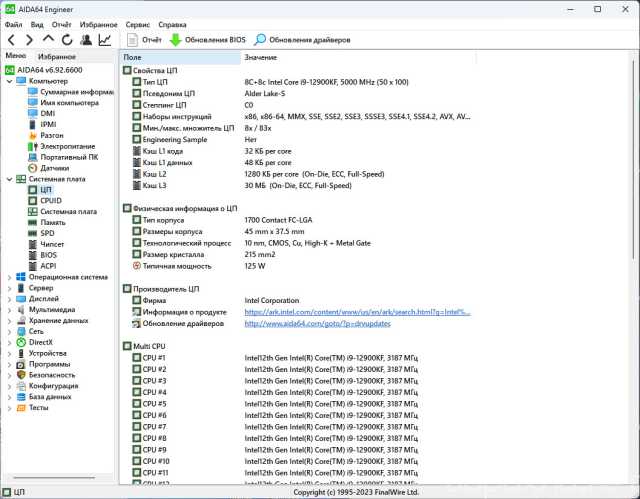Click Обновления BIOS with the green arrow

(x=207, y=40)
